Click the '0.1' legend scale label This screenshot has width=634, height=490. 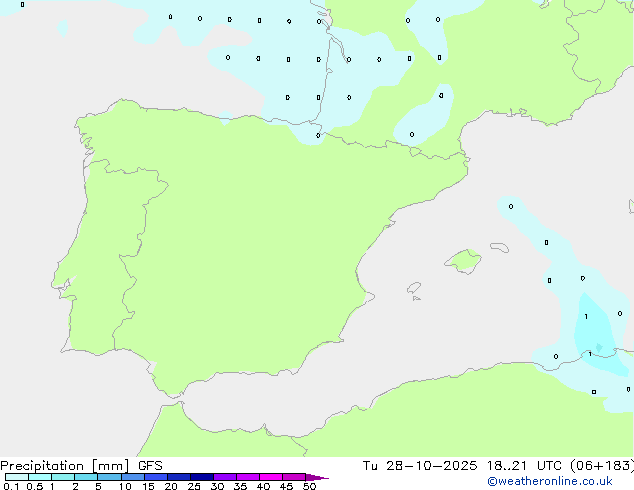[x=11, y=486]
